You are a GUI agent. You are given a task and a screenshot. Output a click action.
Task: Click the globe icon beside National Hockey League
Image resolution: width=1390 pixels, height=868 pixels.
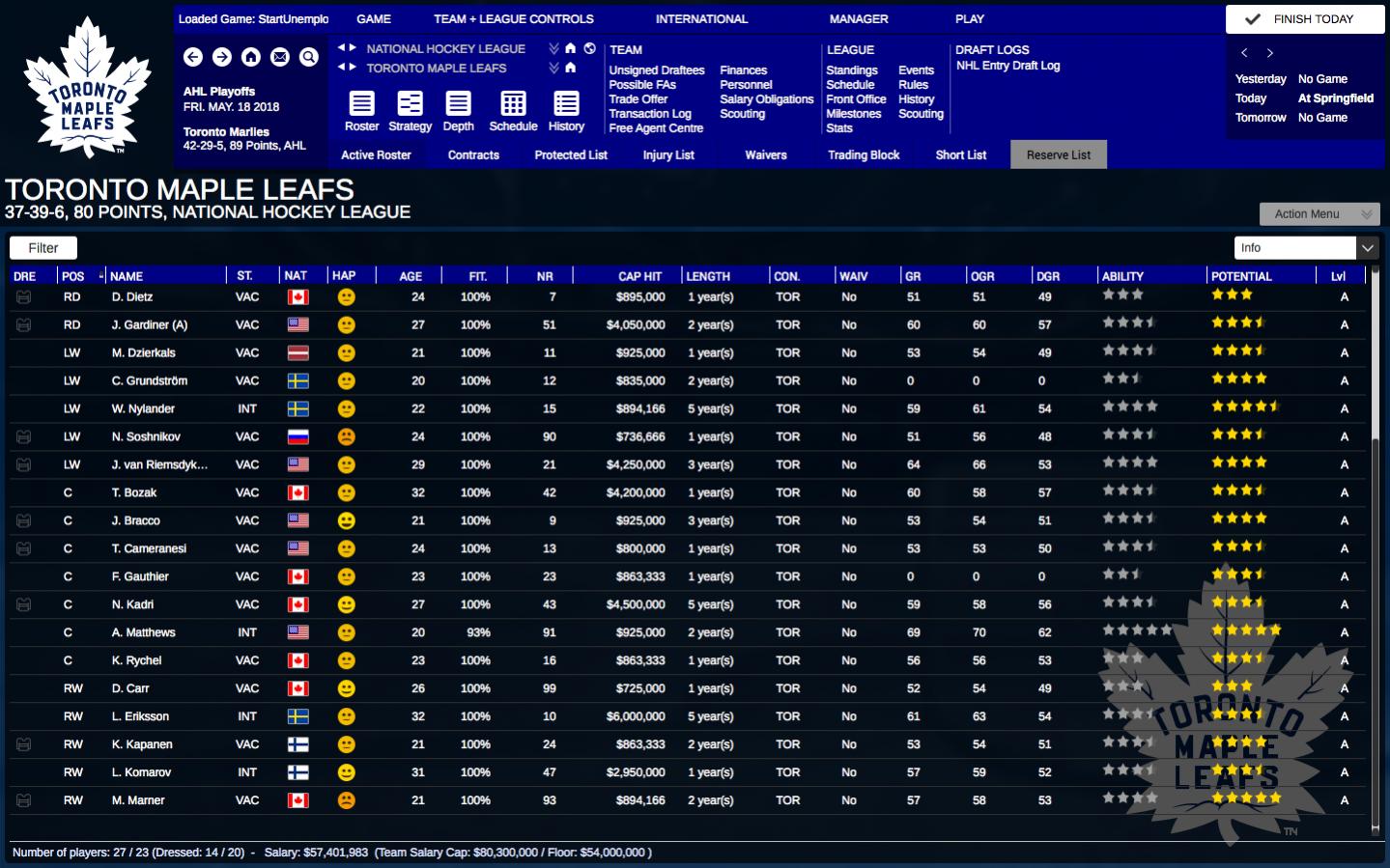point(589,48)
